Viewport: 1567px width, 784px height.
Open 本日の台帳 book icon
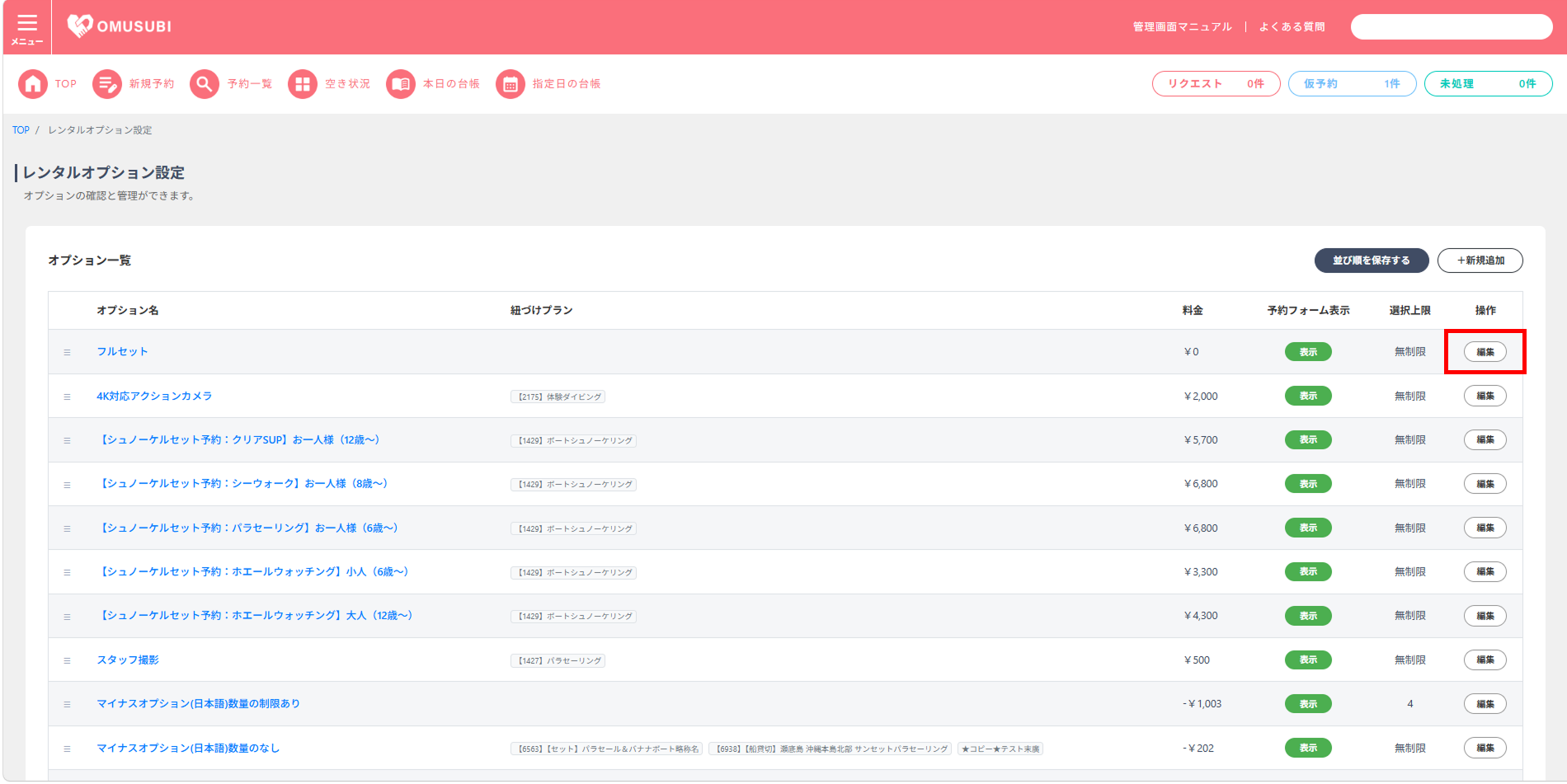(x=401, y=84)
